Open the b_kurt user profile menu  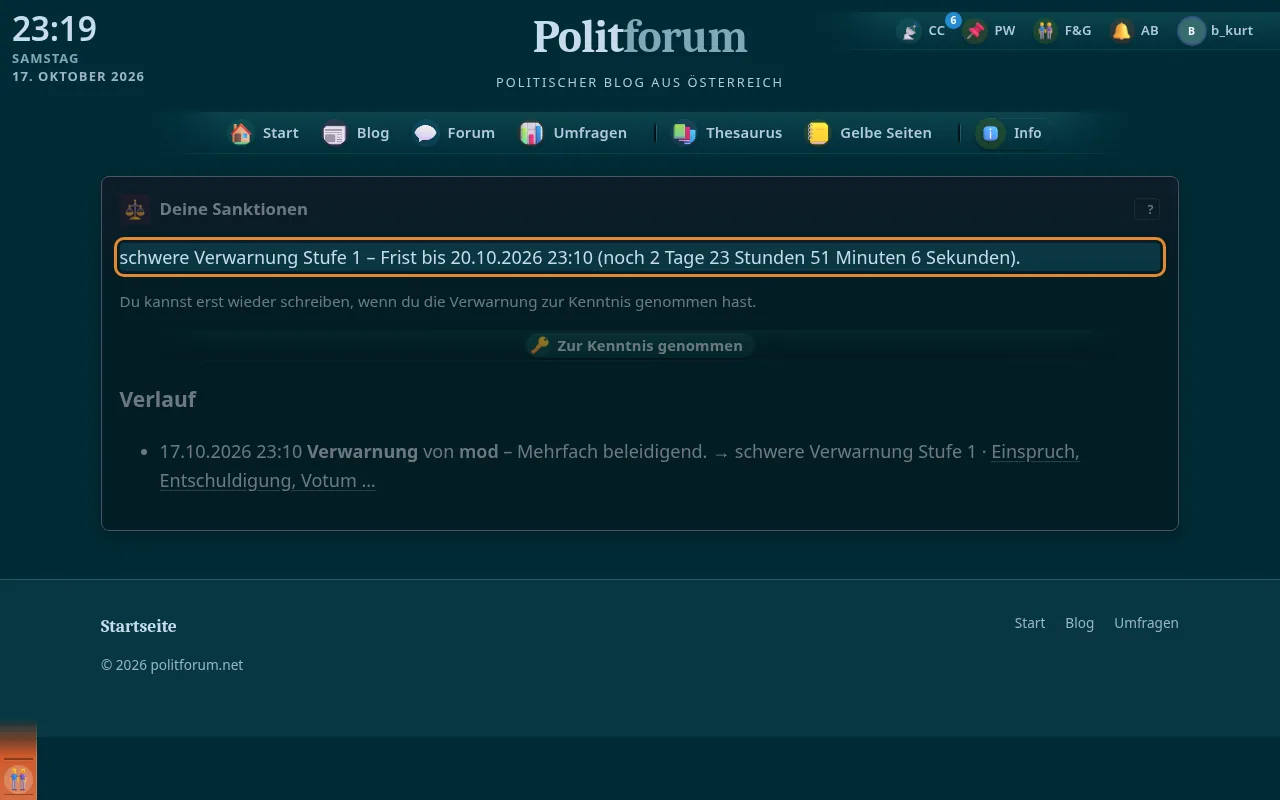coord(1216,31)
